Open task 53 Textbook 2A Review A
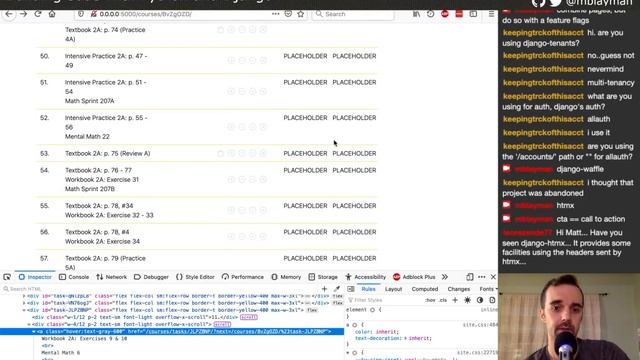The width and height of the screenshot is (640, 360). [x=107, y=153]
